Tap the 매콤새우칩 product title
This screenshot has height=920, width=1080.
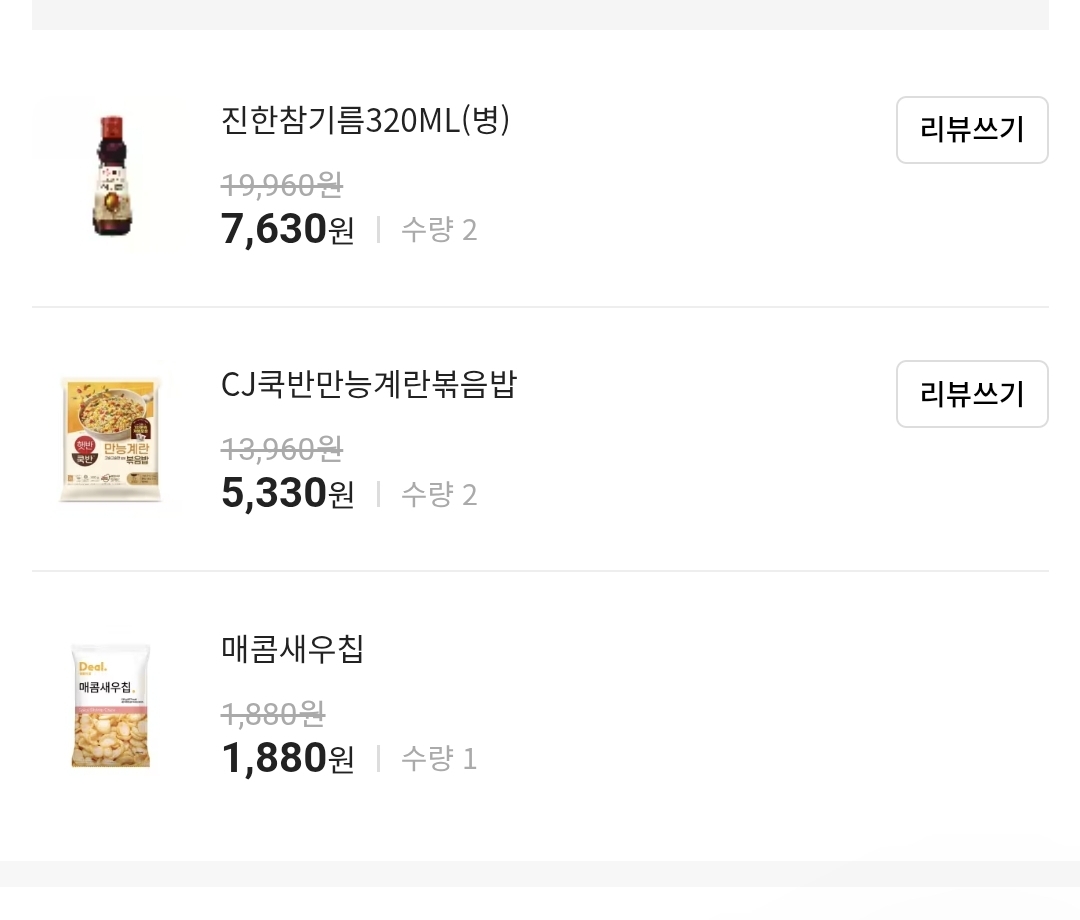point(292,649)
